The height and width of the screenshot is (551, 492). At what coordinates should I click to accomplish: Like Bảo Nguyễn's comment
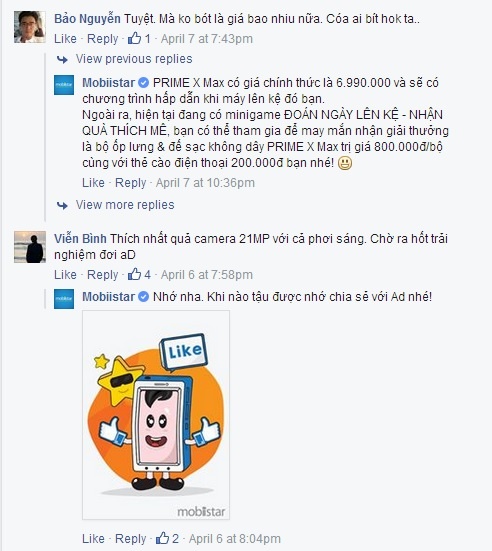(x=65, y=39)
